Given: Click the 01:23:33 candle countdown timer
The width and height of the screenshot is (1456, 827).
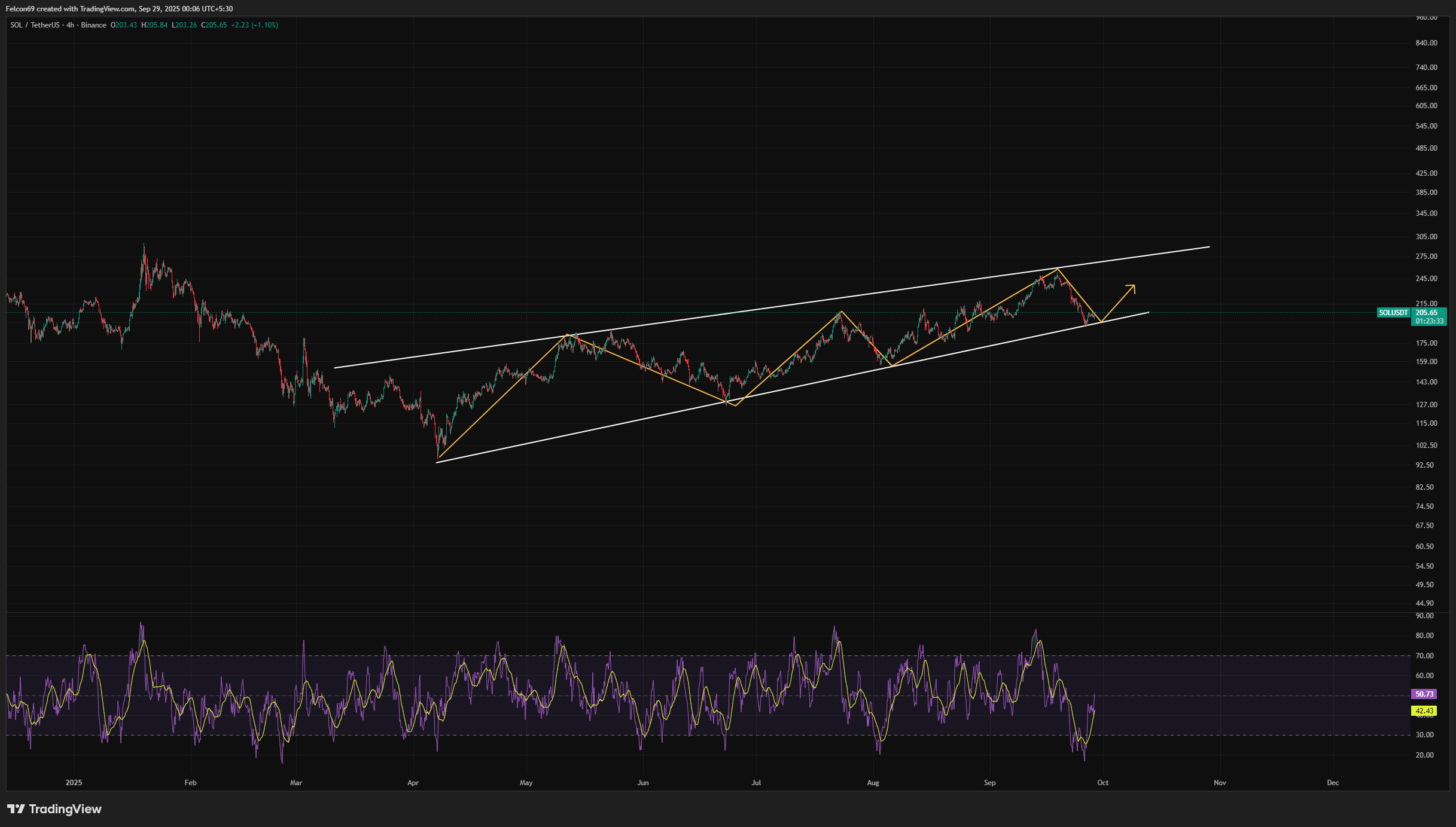Looking at the screenshot, I should 1429,321.
